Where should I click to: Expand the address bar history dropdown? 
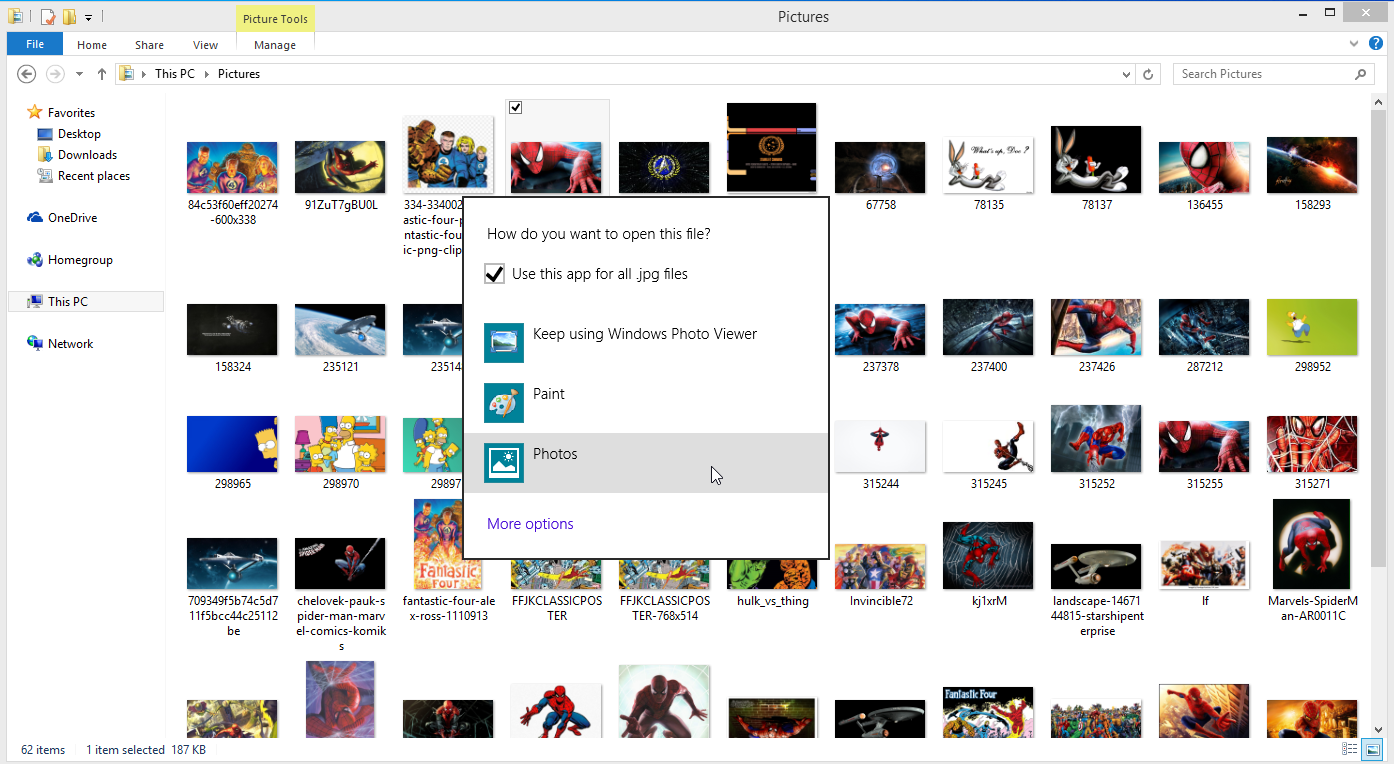tap(1126, 74)
